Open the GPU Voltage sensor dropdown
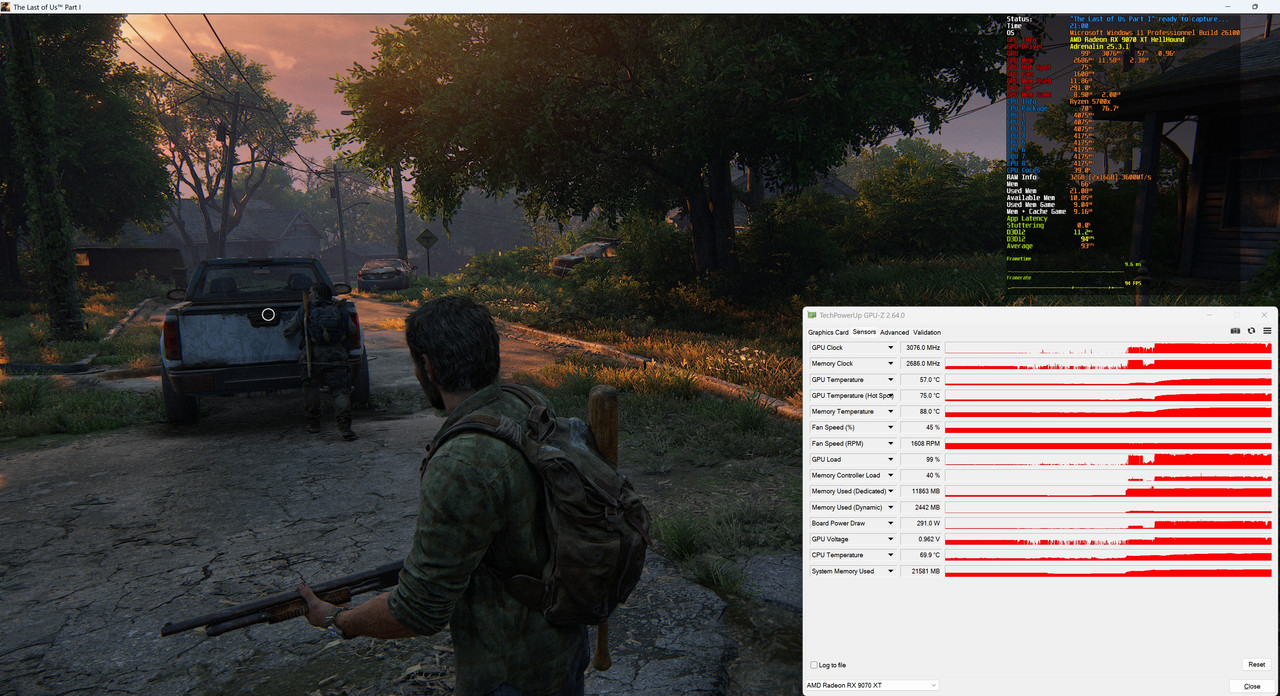The height and width of the screenshot is (696, 1280). [x=891, y=539]
